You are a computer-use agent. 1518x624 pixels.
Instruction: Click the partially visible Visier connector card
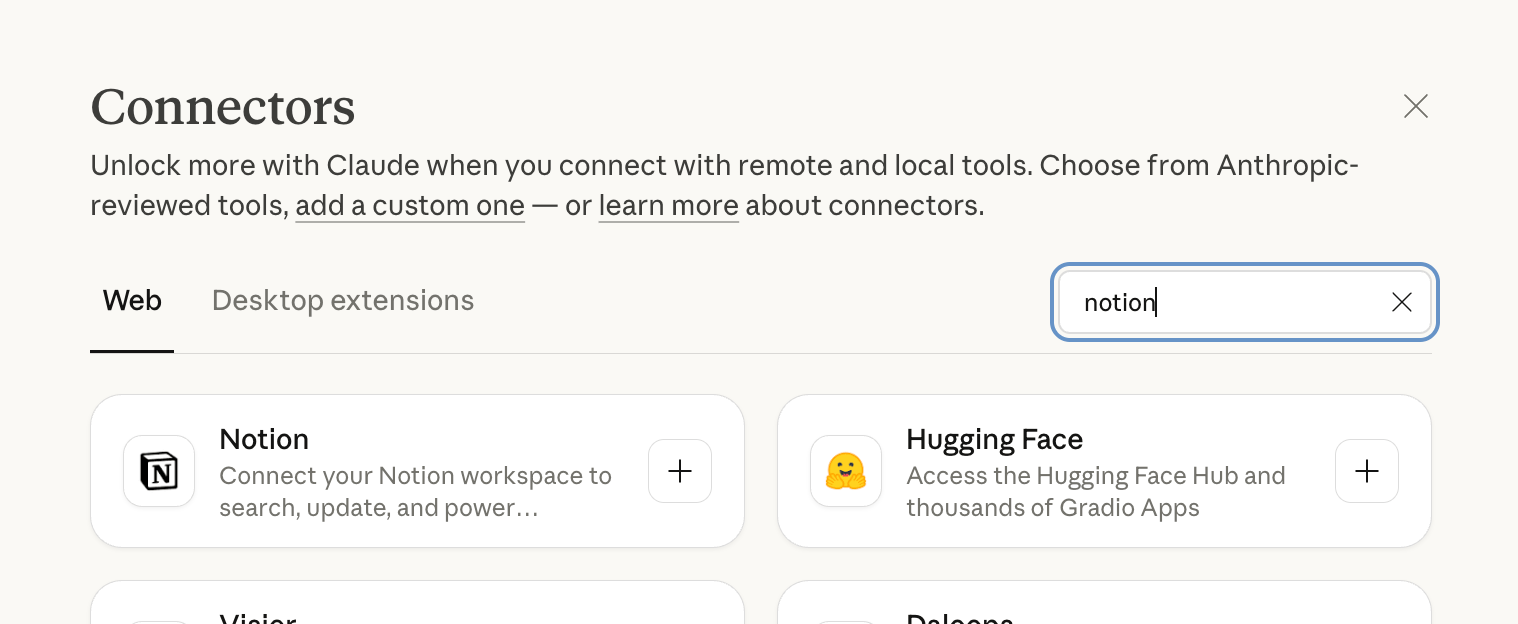(417, 603)
